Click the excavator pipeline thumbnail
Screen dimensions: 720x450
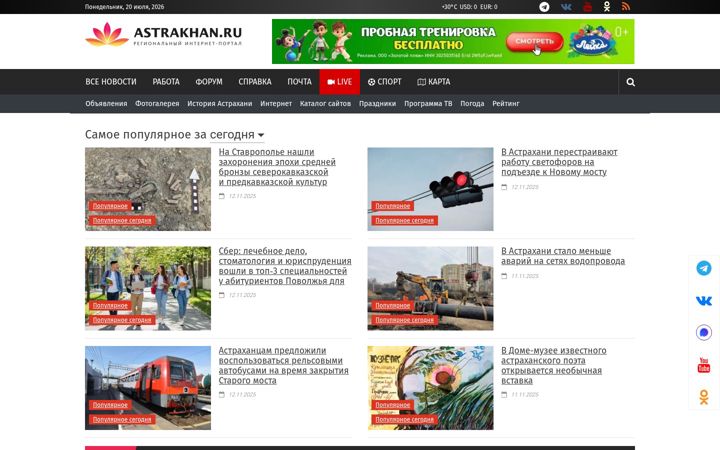(430, 288)
